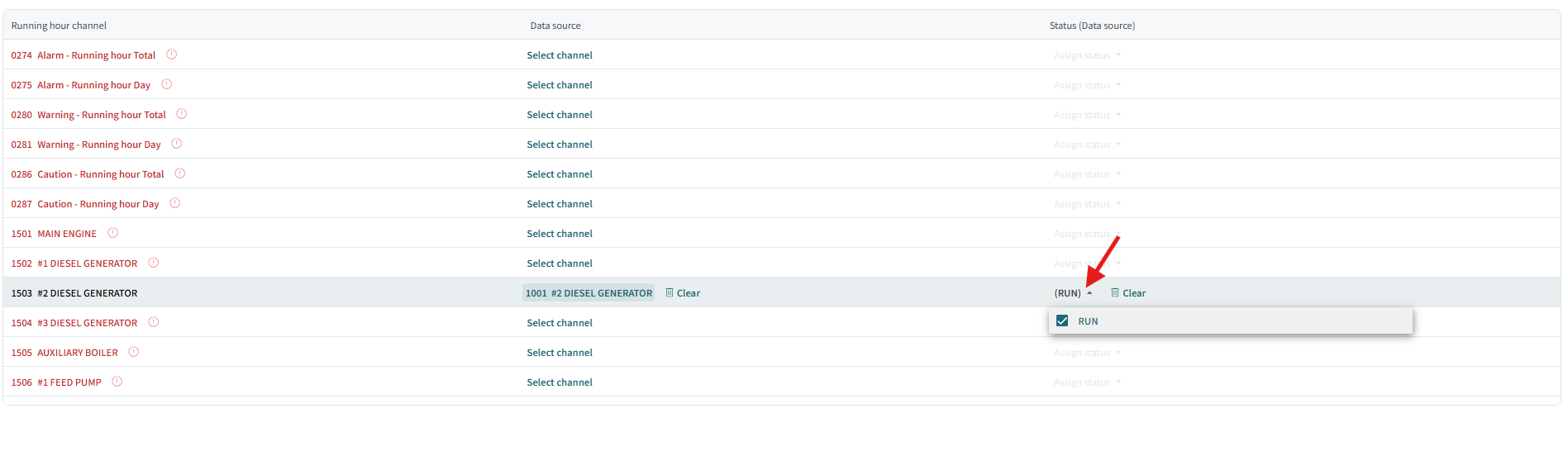Click warning icon beside 1501 MAIN ENGINE
This screenshot has height=451, width=1568.
pos(113,233)
